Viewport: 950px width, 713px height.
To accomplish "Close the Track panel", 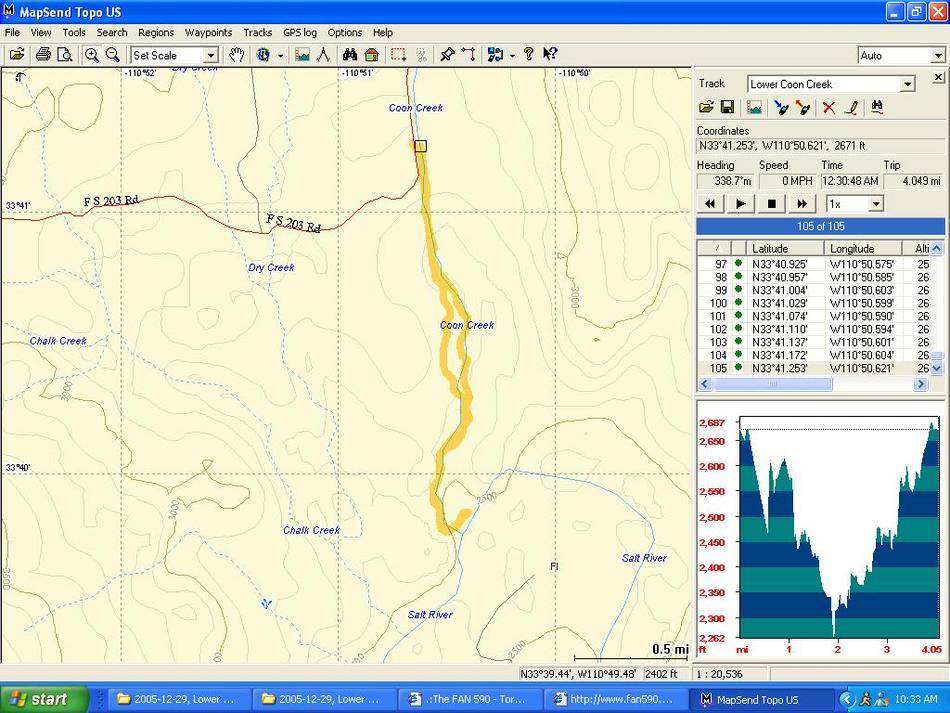I will 938,77.
